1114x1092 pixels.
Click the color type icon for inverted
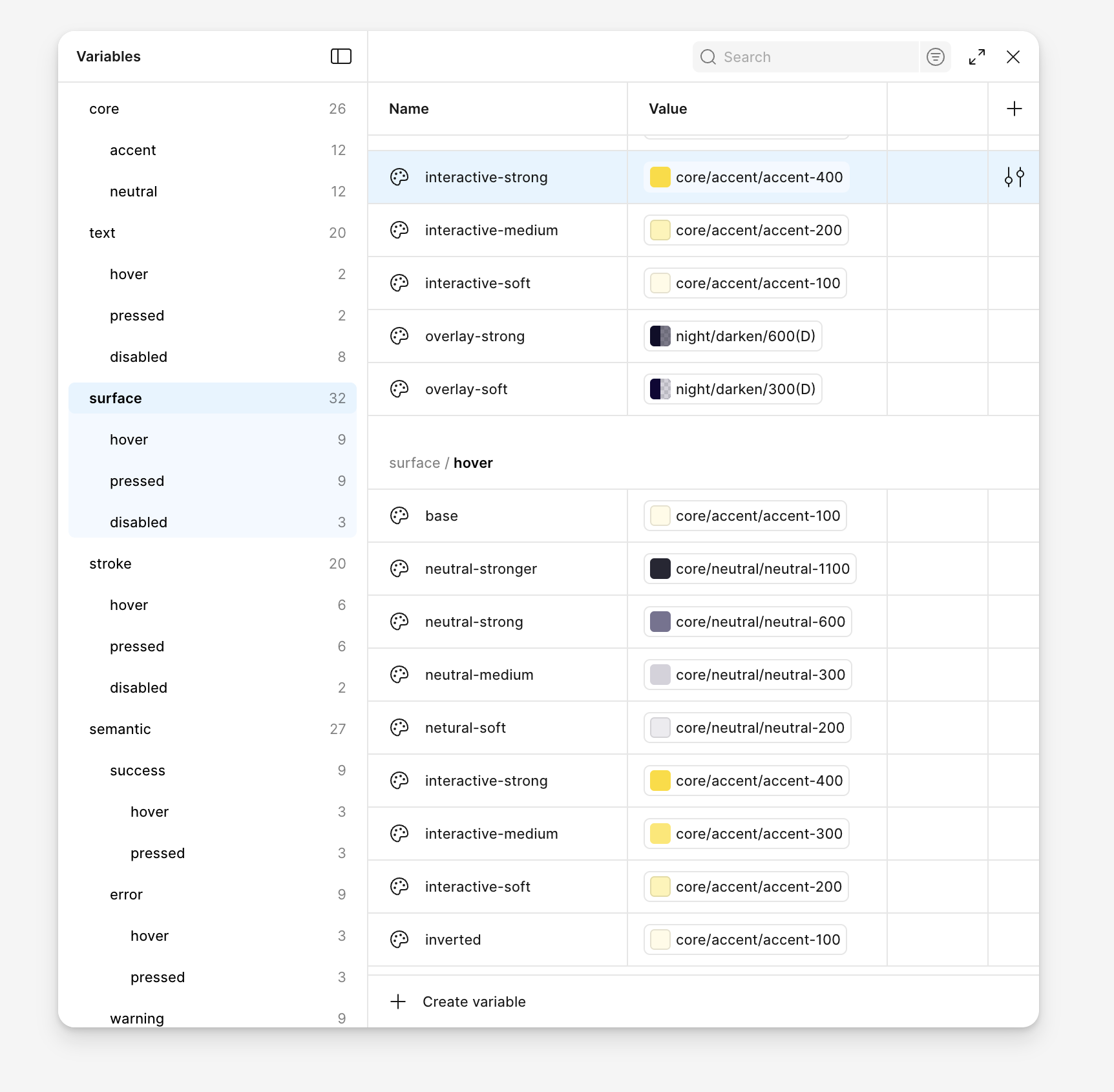[399, 940]
